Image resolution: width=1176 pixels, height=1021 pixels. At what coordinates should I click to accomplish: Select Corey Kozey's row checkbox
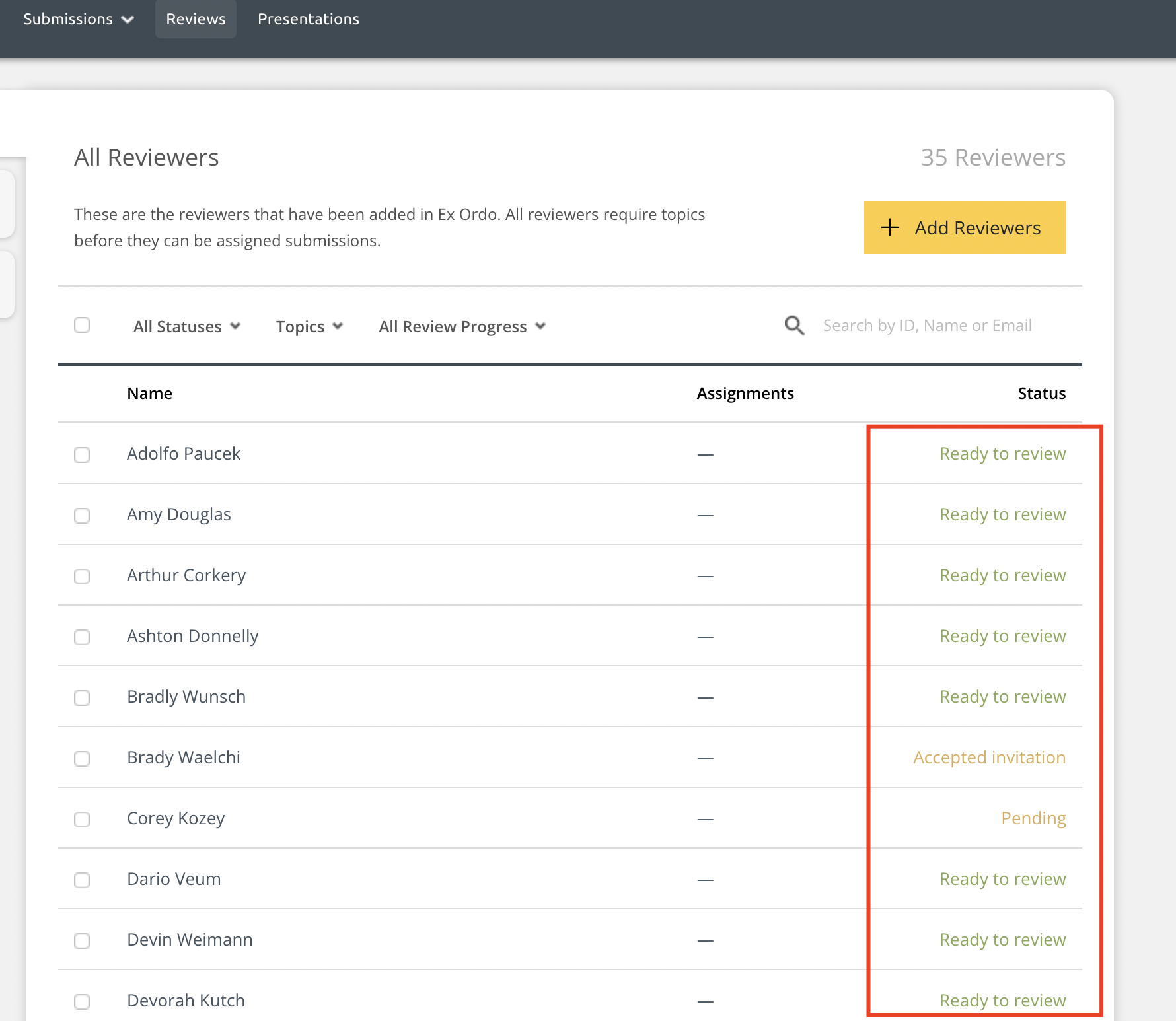82,820
